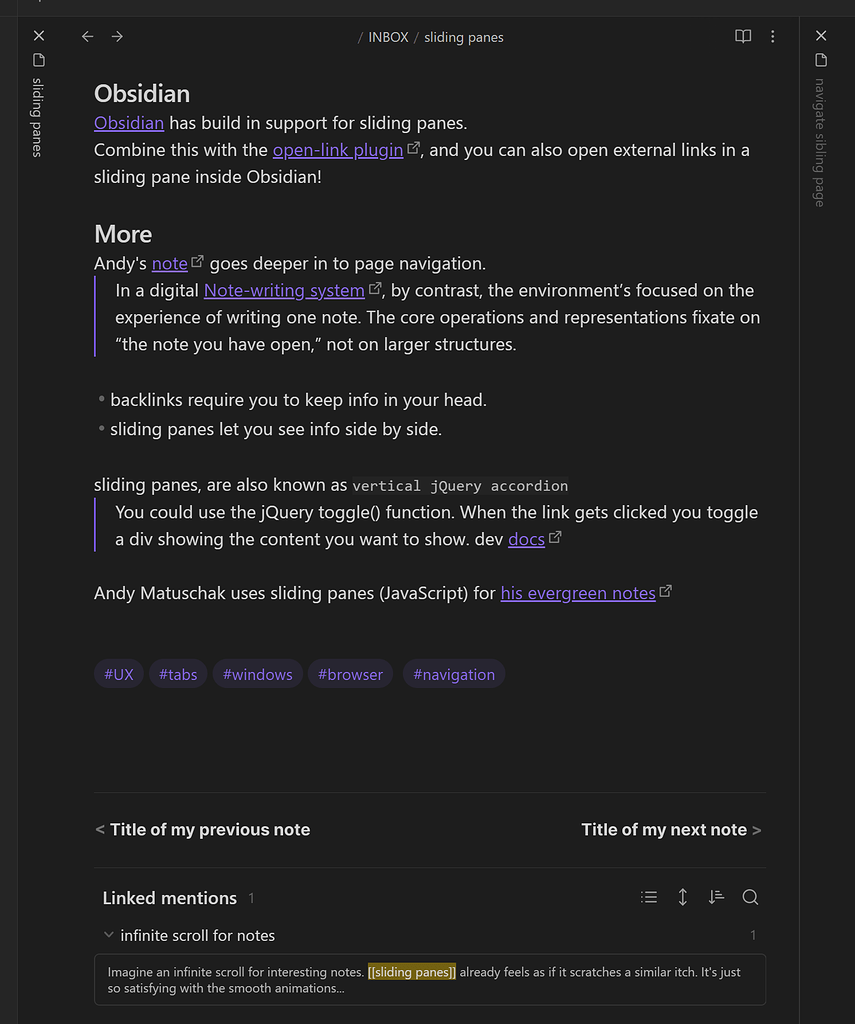Image resolution: width=855 pixels, height=1024 pixels.
Task: Open the INBOX breadcrumb folder
Action: [x=388, y=36]
